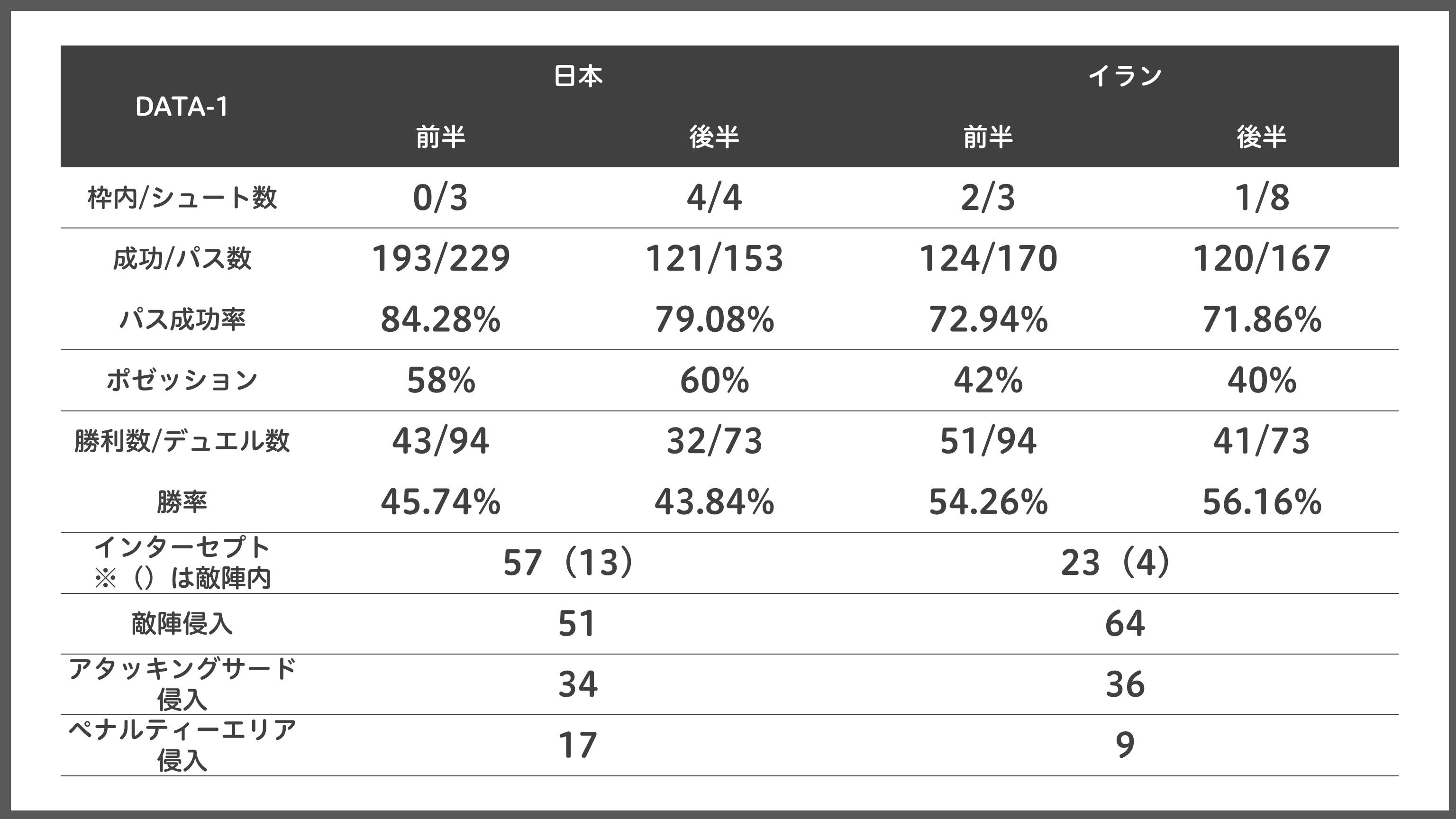
Task: Click the DATA-1 header cell
Action: [x=182, y=106]
